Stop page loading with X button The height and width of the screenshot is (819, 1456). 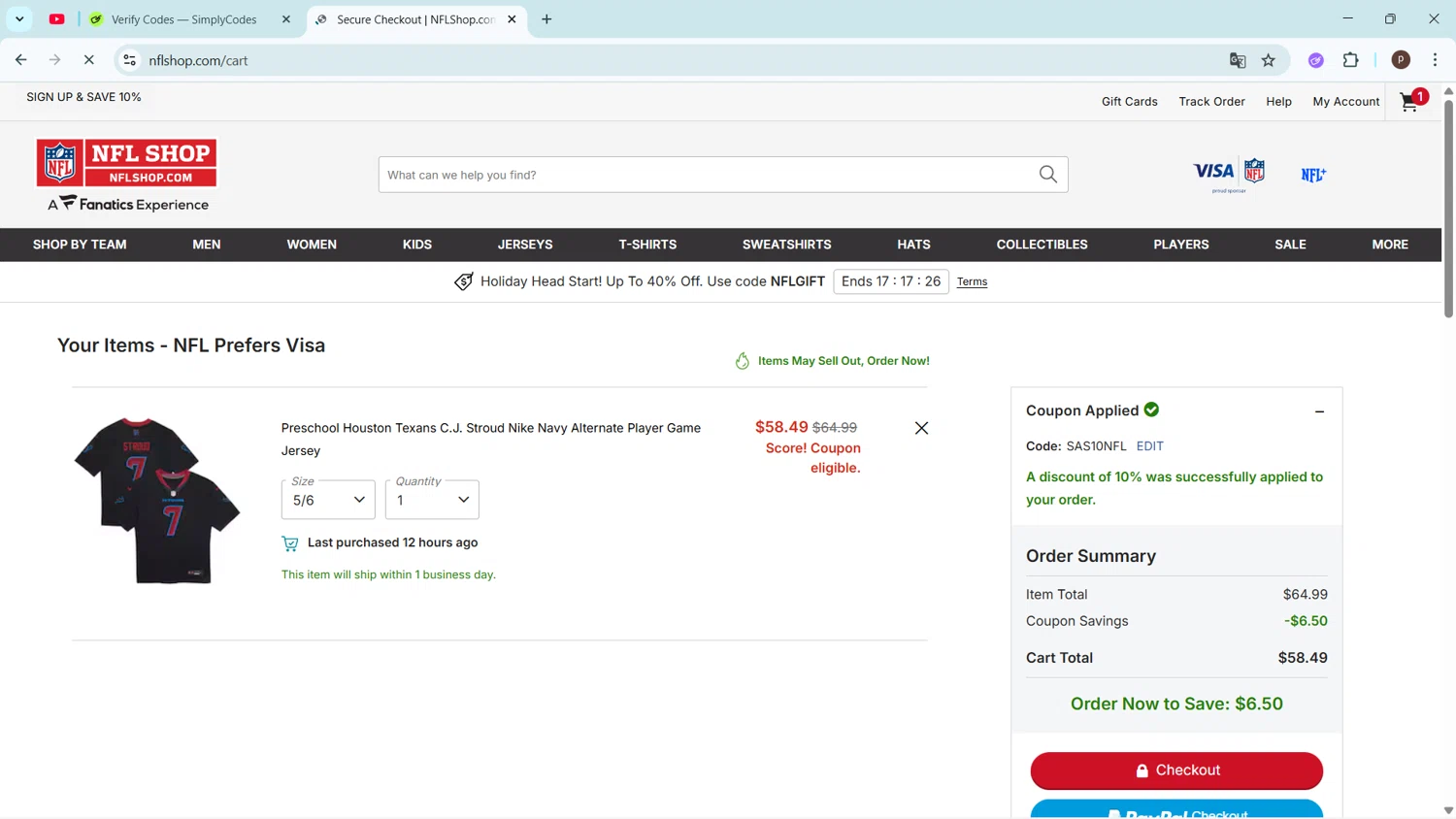pyautogui.click(x=88, y=60)
